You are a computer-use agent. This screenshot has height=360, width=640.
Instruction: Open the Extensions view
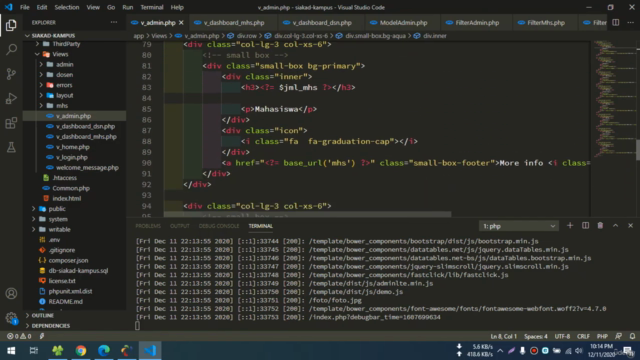[x=11, y=123]
